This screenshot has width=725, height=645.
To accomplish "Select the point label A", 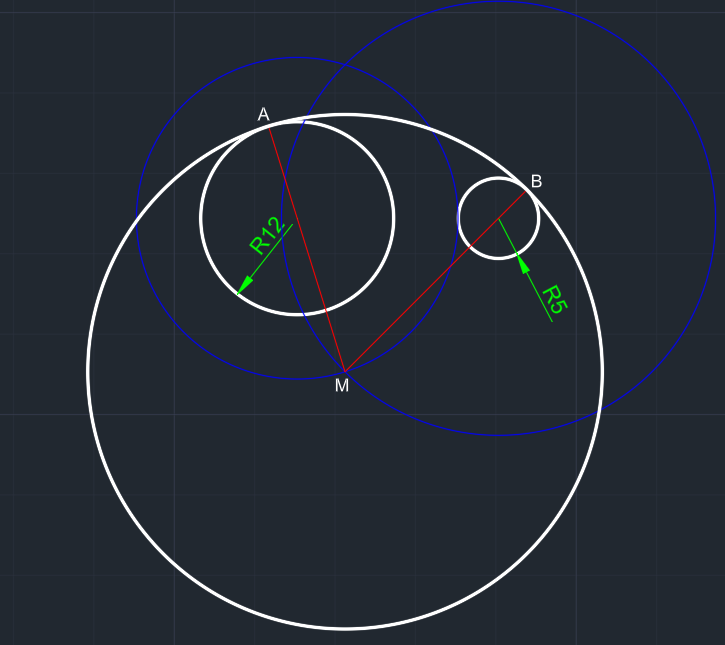I will pyautogui.click(x=264, y=114).
